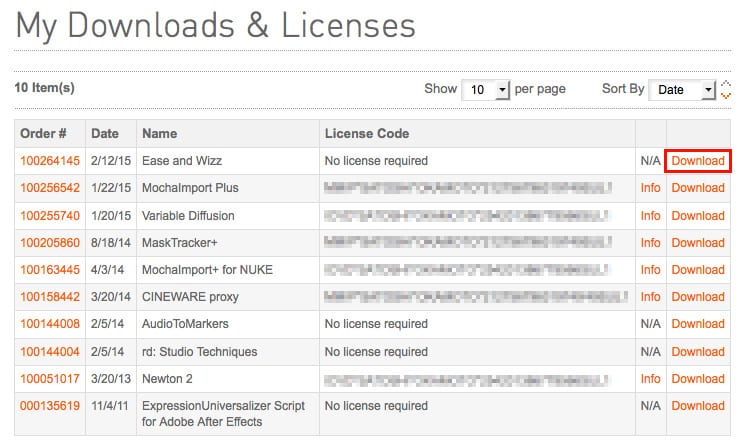Open order number 100163445
This screenshot has width=741, height=448.
tap(50, 269)
